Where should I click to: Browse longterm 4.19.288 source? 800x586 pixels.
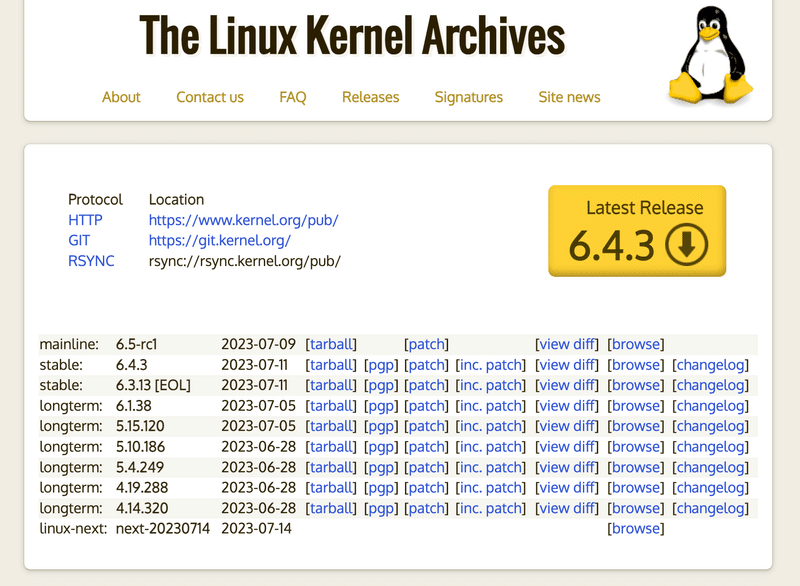pos(636,488)
